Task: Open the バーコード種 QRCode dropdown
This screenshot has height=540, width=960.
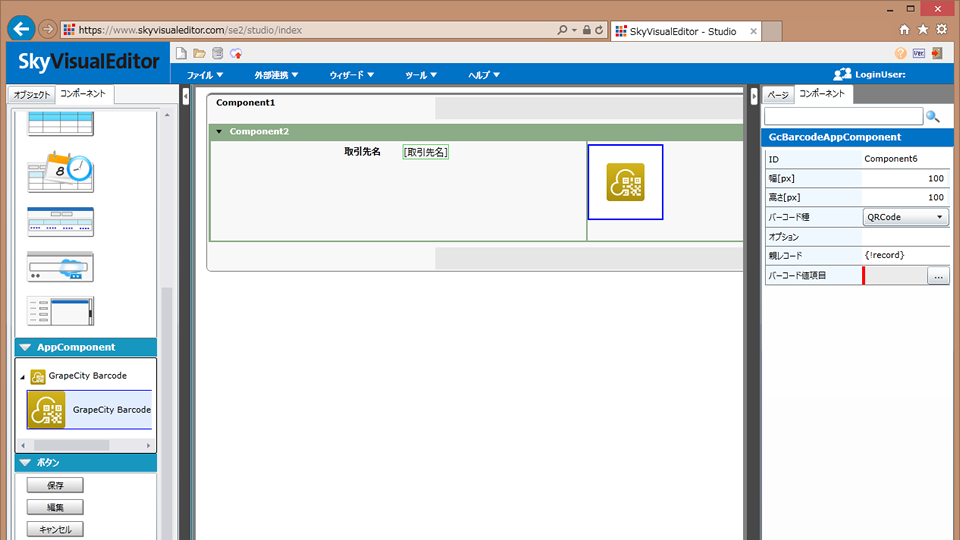Action: (x=906, y=217)
